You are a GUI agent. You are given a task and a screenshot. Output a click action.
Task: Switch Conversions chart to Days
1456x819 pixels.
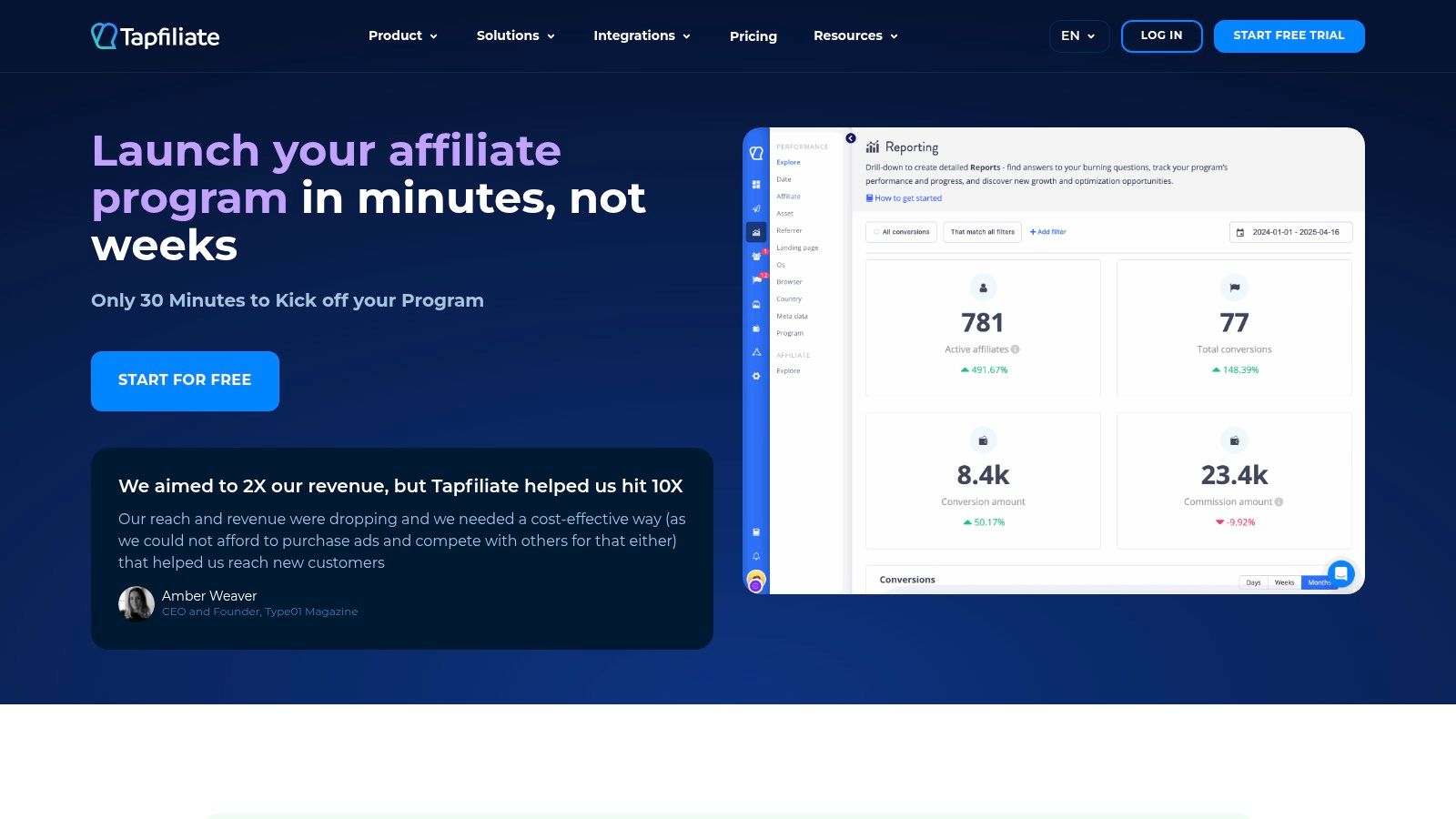click(1253, 582)
